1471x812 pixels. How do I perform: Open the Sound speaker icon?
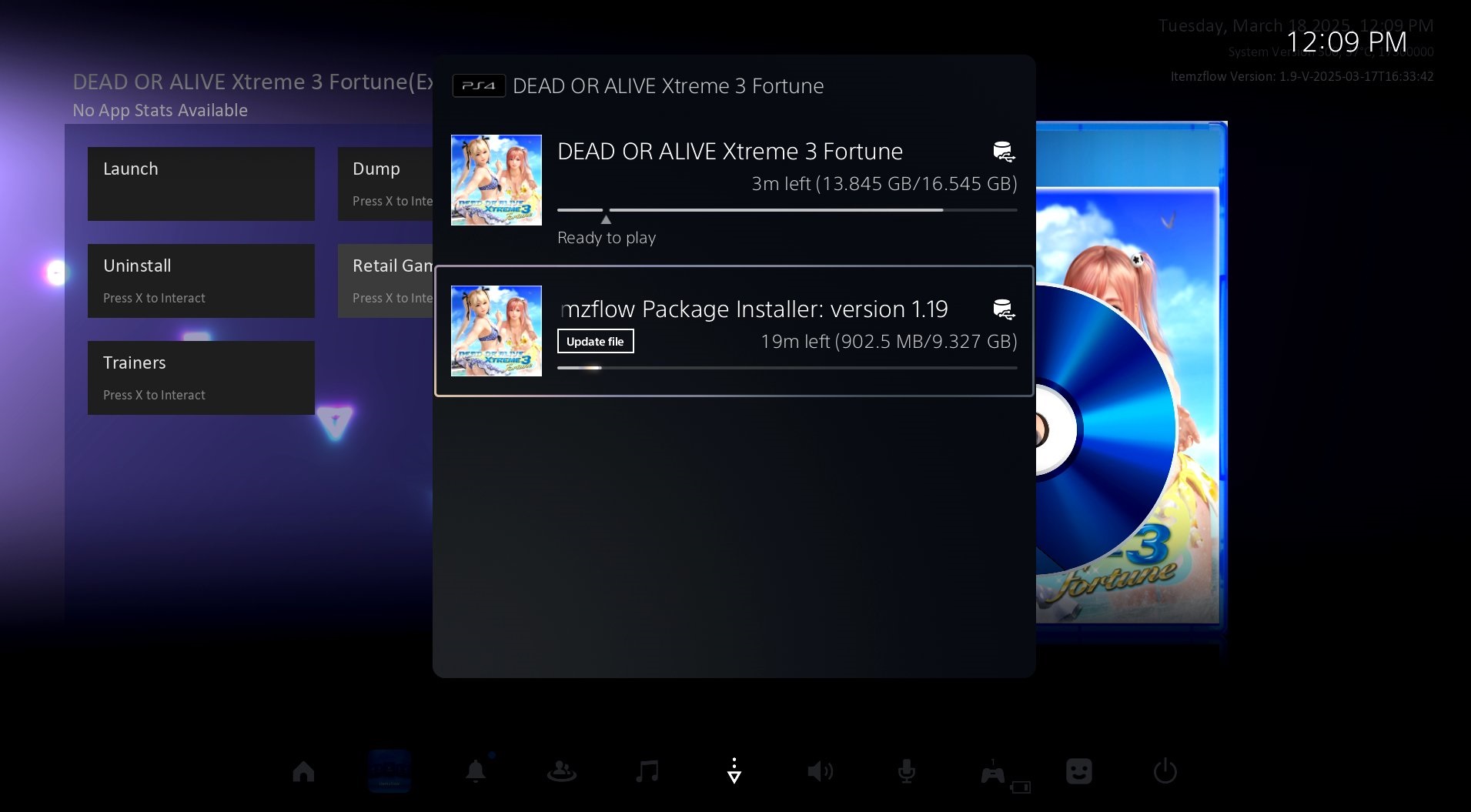tap(820, 771)
